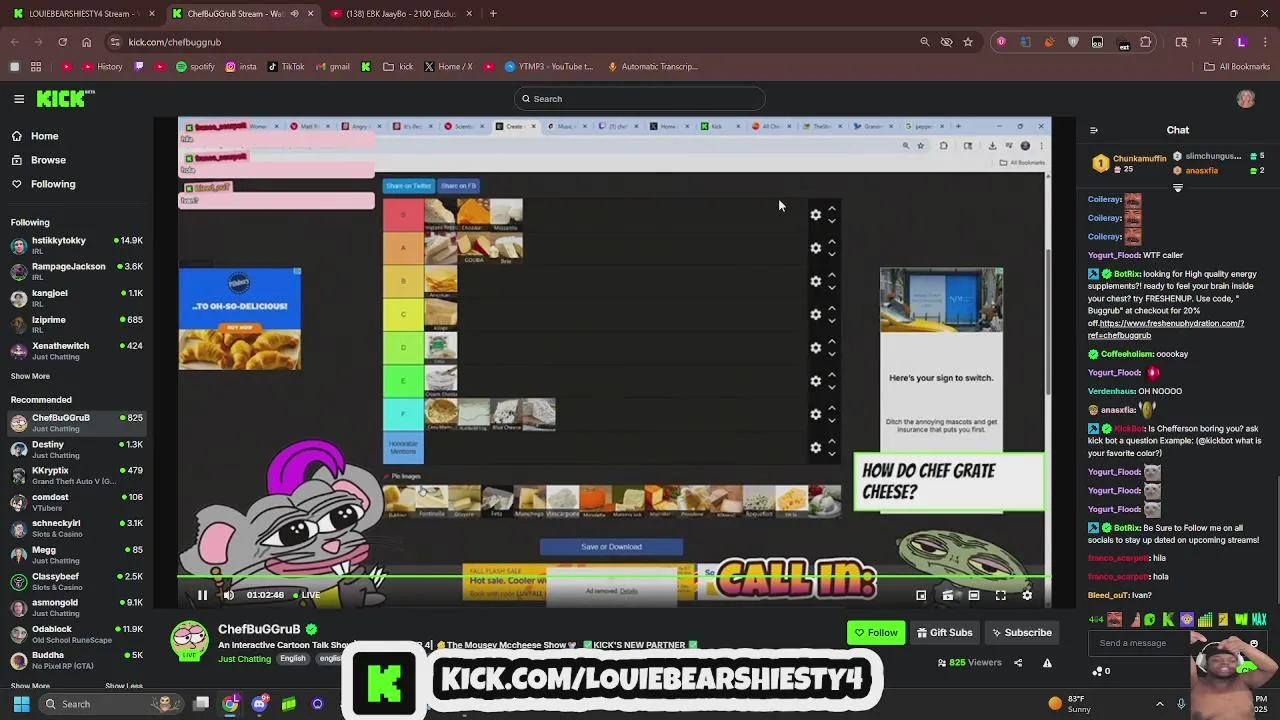Click Show Less under Recommended

(x=124, y=686)
